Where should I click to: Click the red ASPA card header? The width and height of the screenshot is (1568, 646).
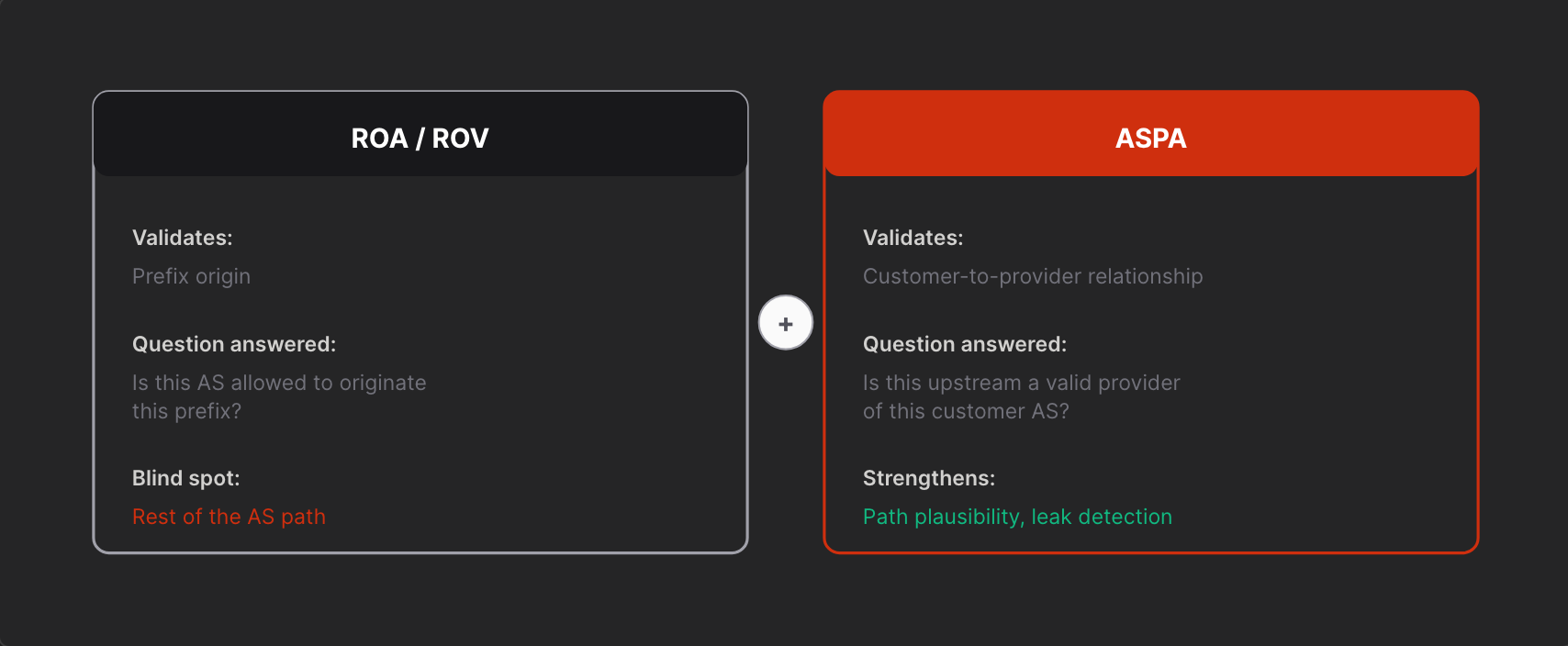click(1151, 134)
